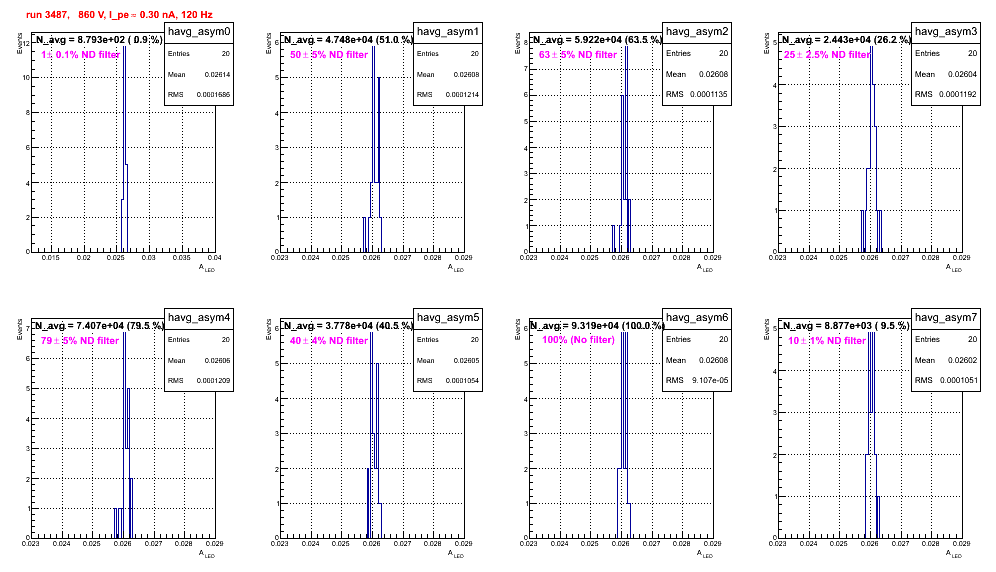Click the RMS value 9.107e-05

(710, 380)
